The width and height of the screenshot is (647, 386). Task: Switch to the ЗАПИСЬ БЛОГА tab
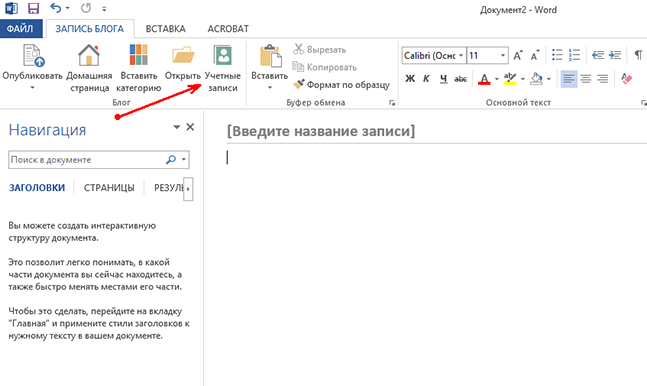90,28
